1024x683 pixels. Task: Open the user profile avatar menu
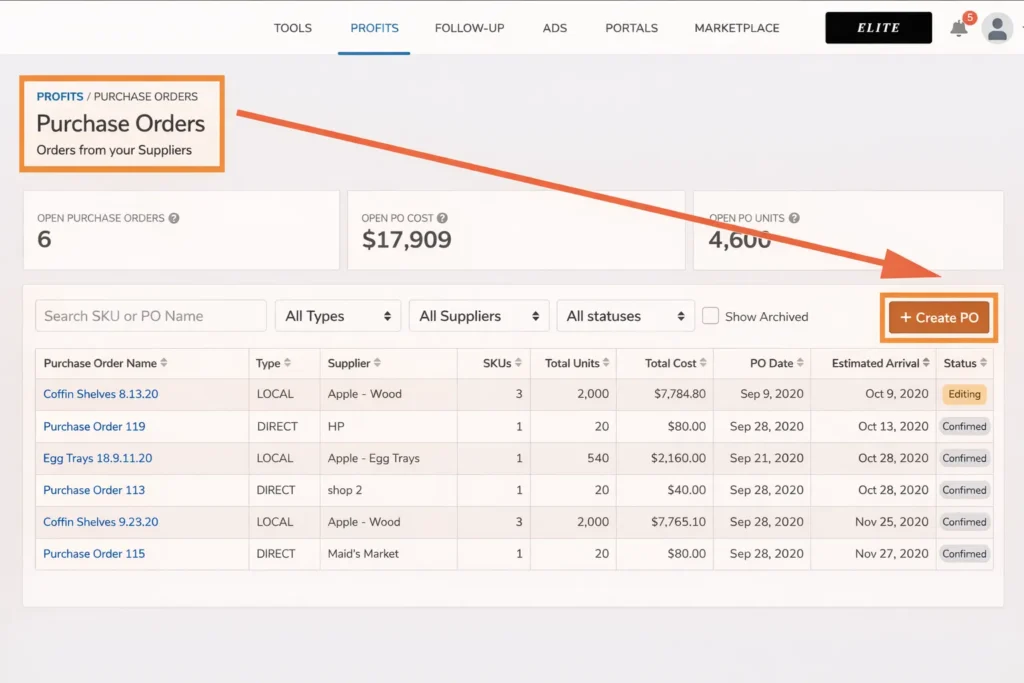pos(997,28)
